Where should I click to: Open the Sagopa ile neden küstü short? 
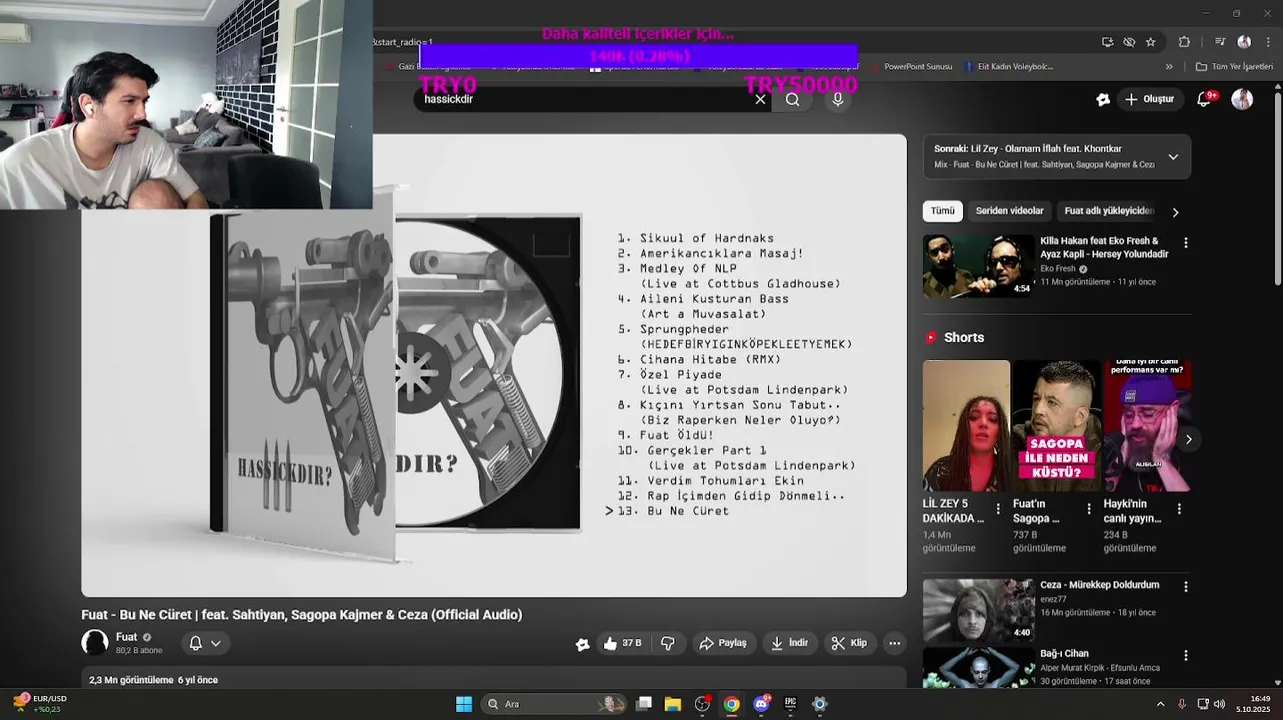pos(1056,425)
